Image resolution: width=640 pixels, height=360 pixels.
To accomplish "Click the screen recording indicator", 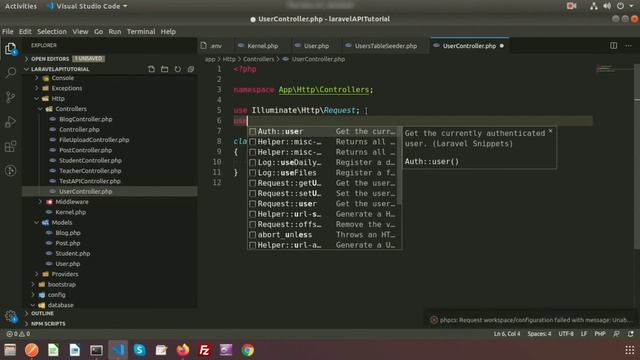I will click(x=571, y=6).
